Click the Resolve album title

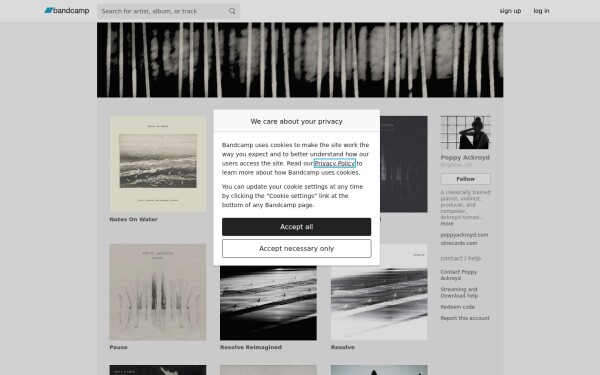342,347
